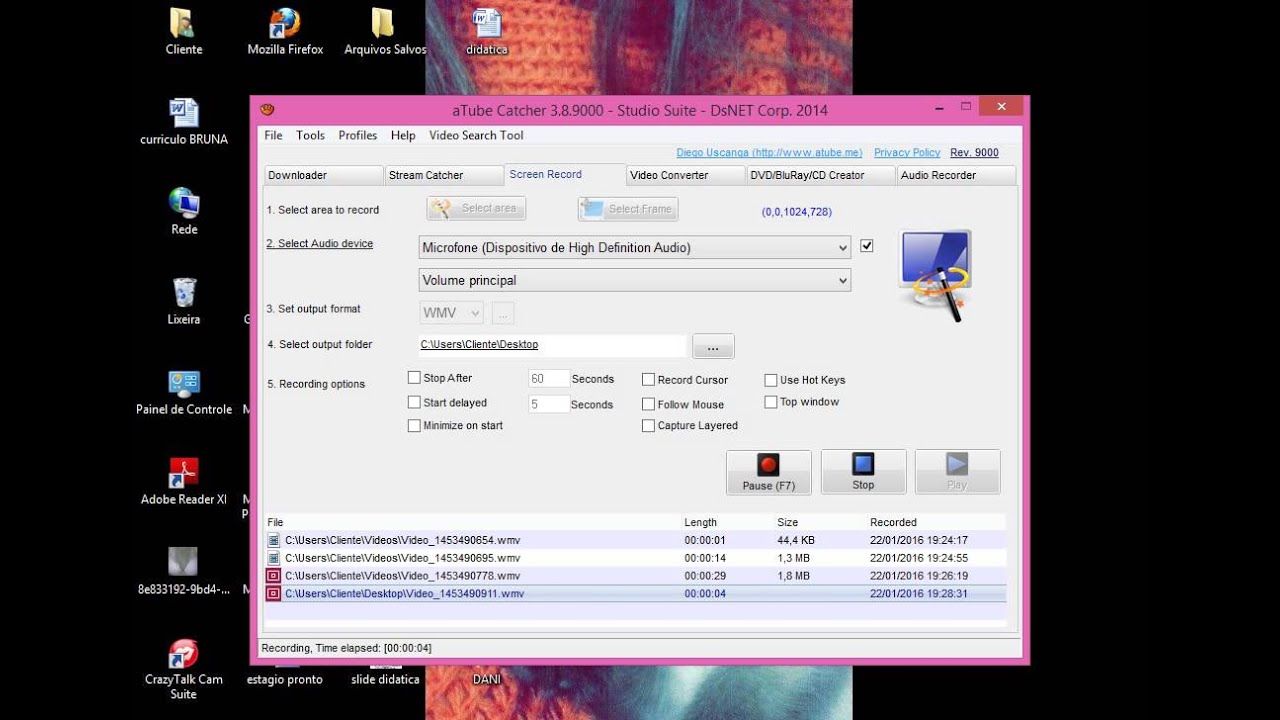This screenshot has height=720, width=1280.
Task: Click the Select Frame button
Action: [x=628, y=209]
